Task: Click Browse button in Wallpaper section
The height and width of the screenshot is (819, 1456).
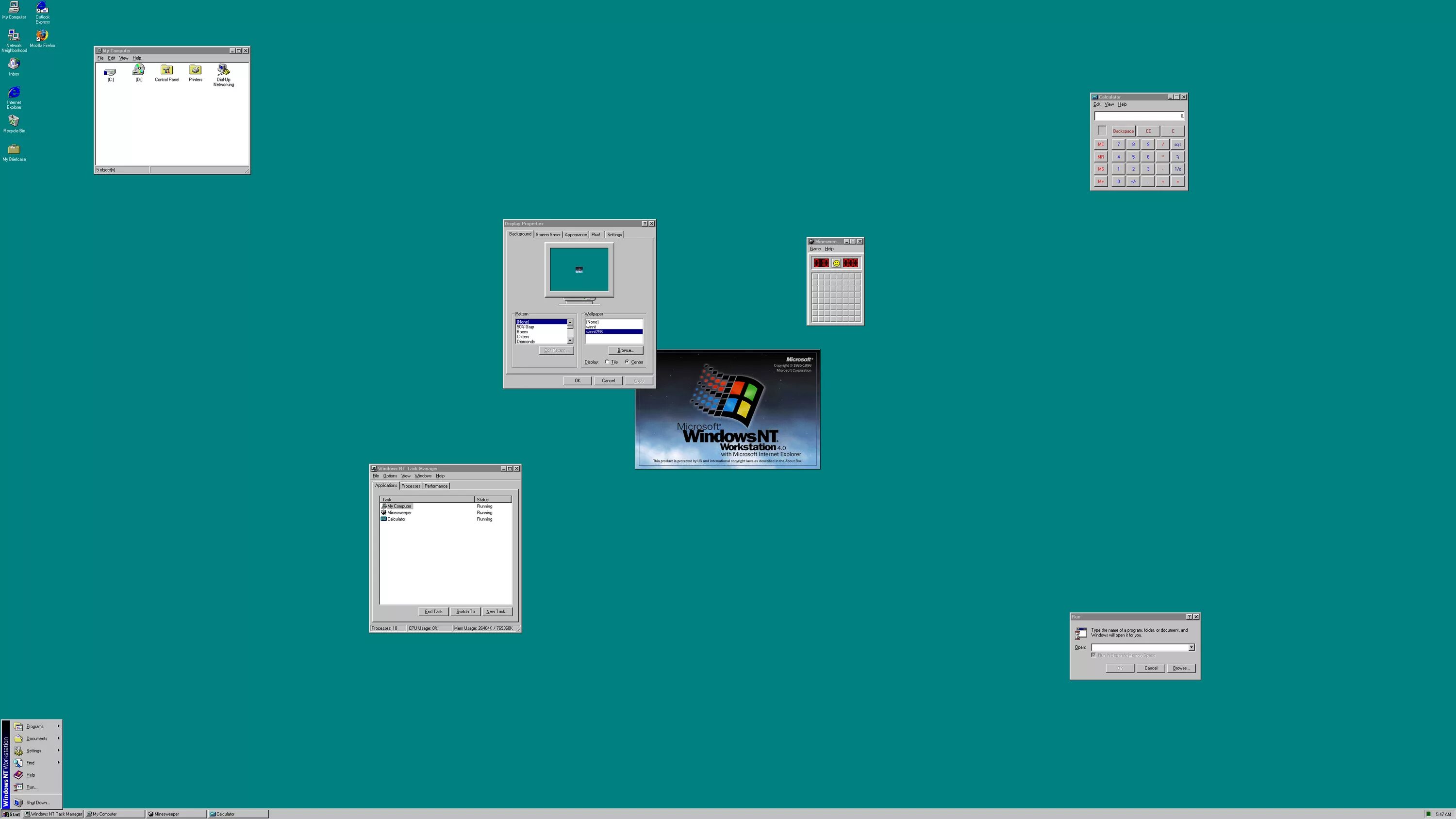Action: (625, 350)
